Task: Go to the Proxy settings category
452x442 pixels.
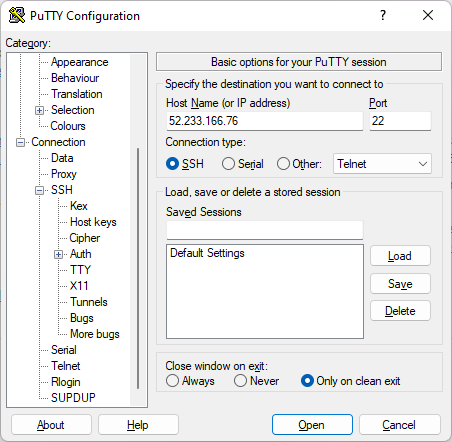Action: click(64, 174)
